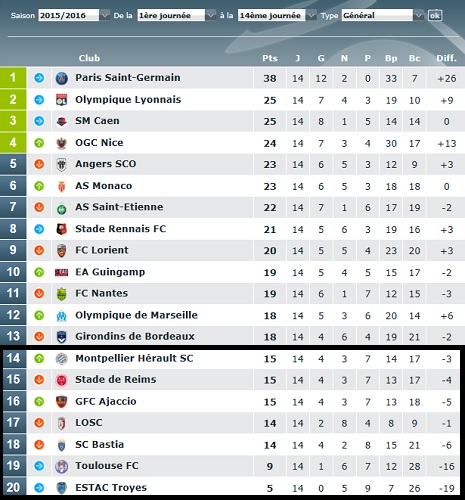This screenshot has width=465, height=500.
Task: Click the AS Monaco club crest
Action: click(x=61, y=186)
